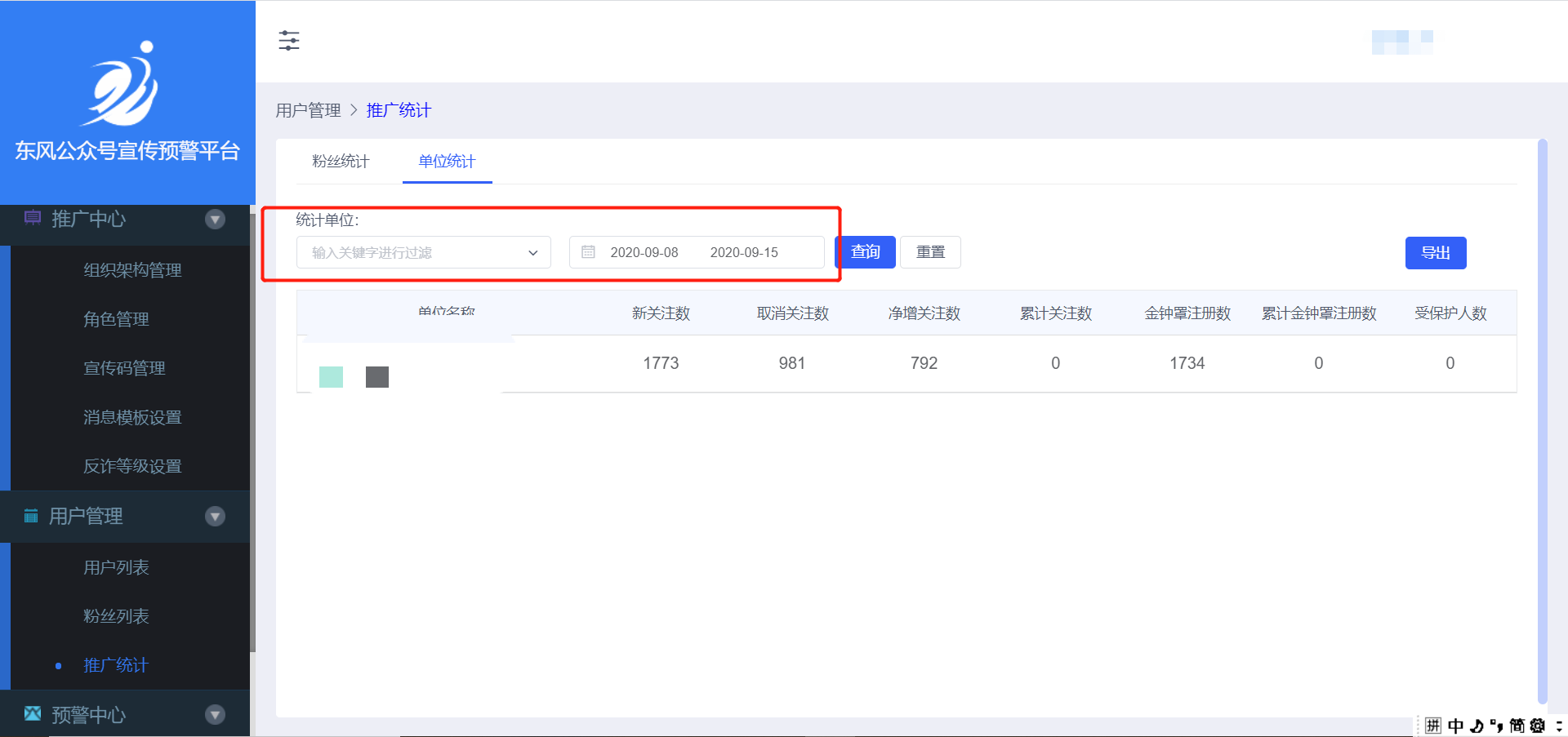This screenshot has width=1568, height=737.
Task: Click the IME settings gear icon
Action: point(1538,726)
